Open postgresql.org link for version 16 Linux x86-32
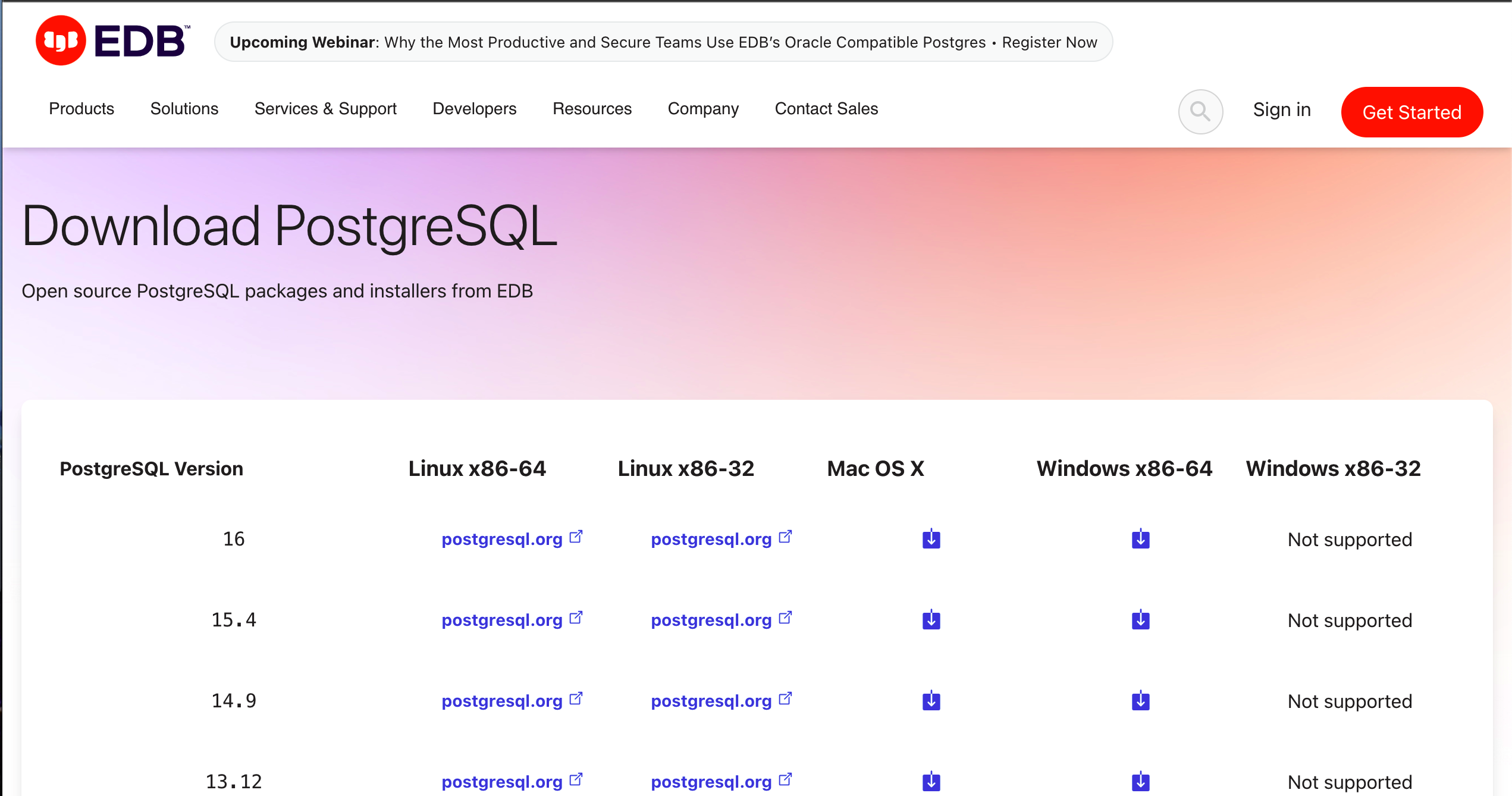Viewport: 1512px width, 796px height. click(x=721, y=539)
